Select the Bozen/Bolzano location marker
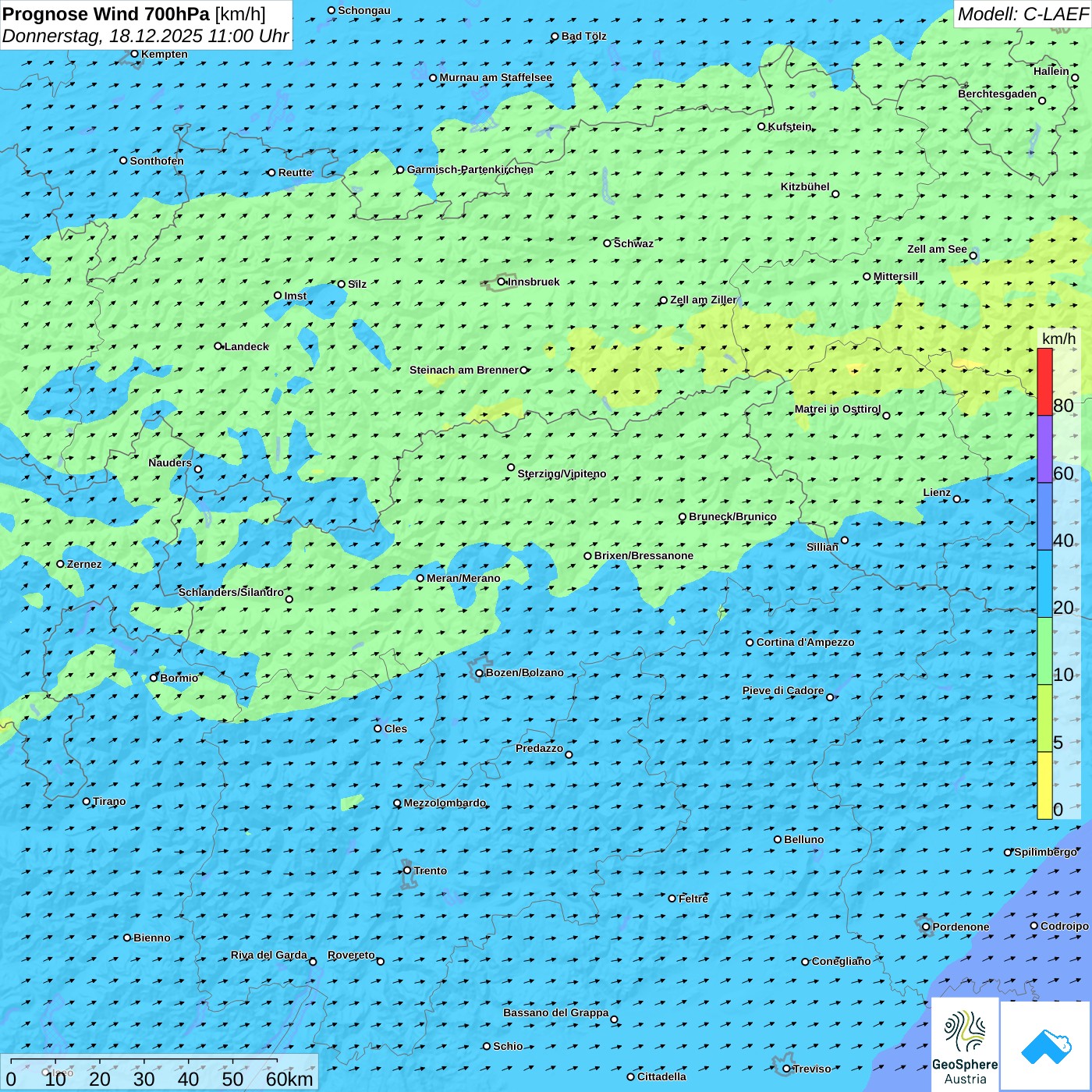 (x=479, y=673)
